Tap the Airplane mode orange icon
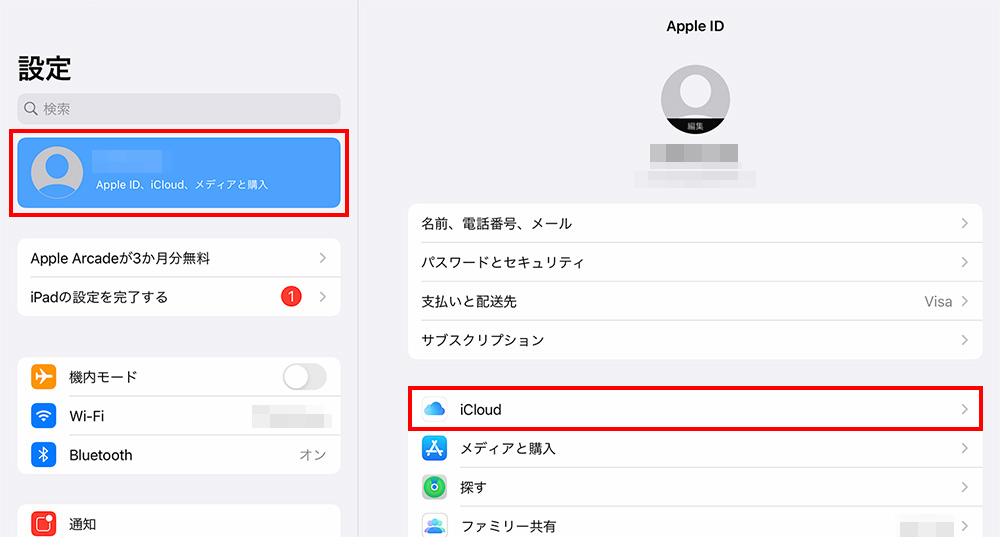 pyautogui.click(x=43, y=377)
